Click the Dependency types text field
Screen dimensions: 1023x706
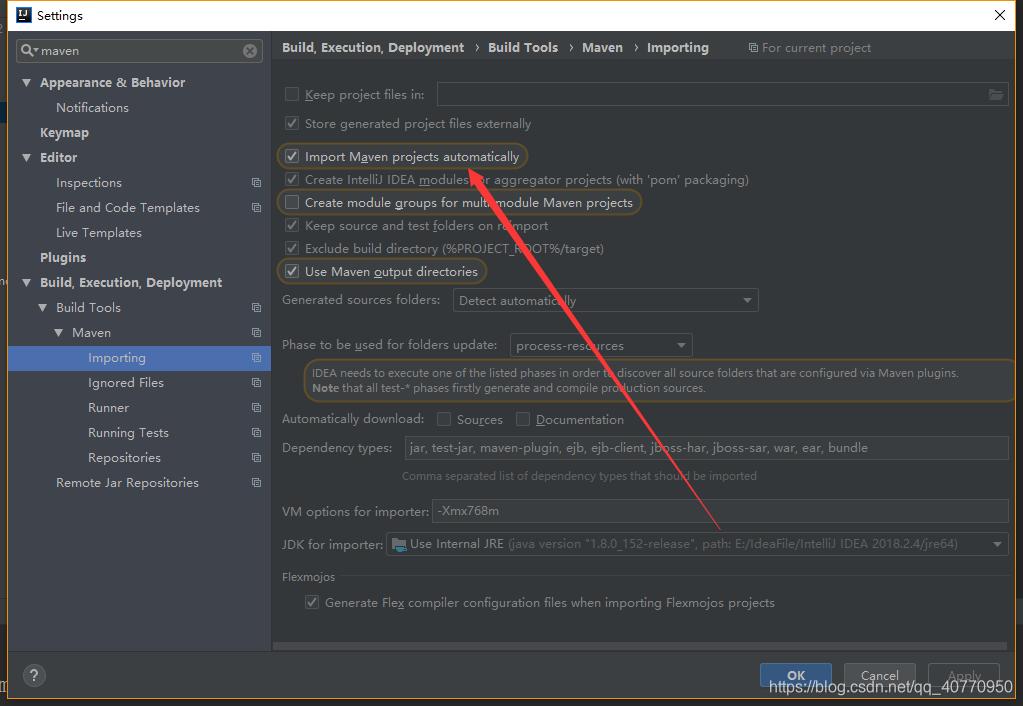pyautogui.click(x=707, y=448)
